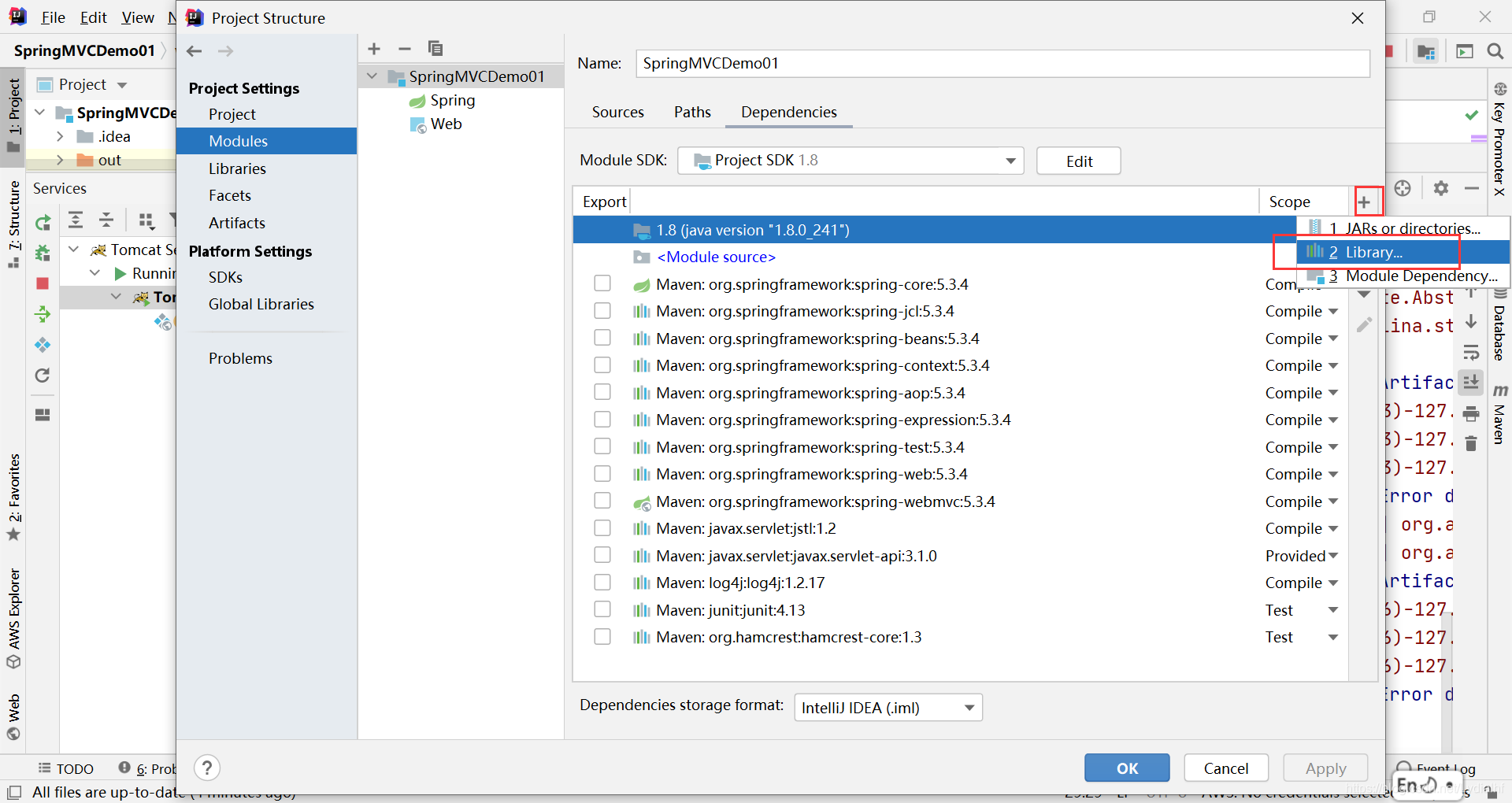
Task: Open Services panel settings gear
Action: [x=1440, y=188]
